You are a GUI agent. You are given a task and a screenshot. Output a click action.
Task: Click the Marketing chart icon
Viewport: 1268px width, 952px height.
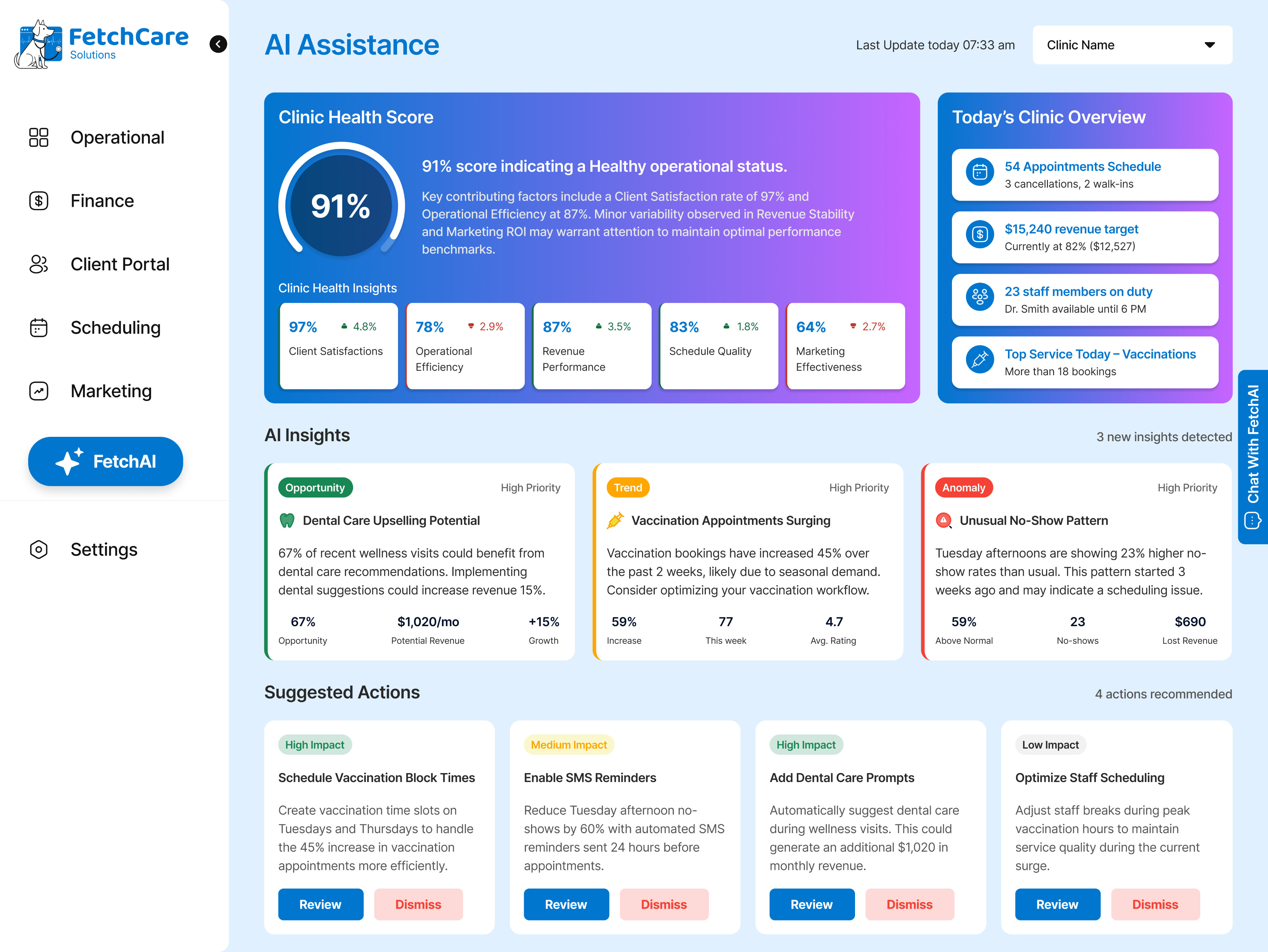click(38, 391)
